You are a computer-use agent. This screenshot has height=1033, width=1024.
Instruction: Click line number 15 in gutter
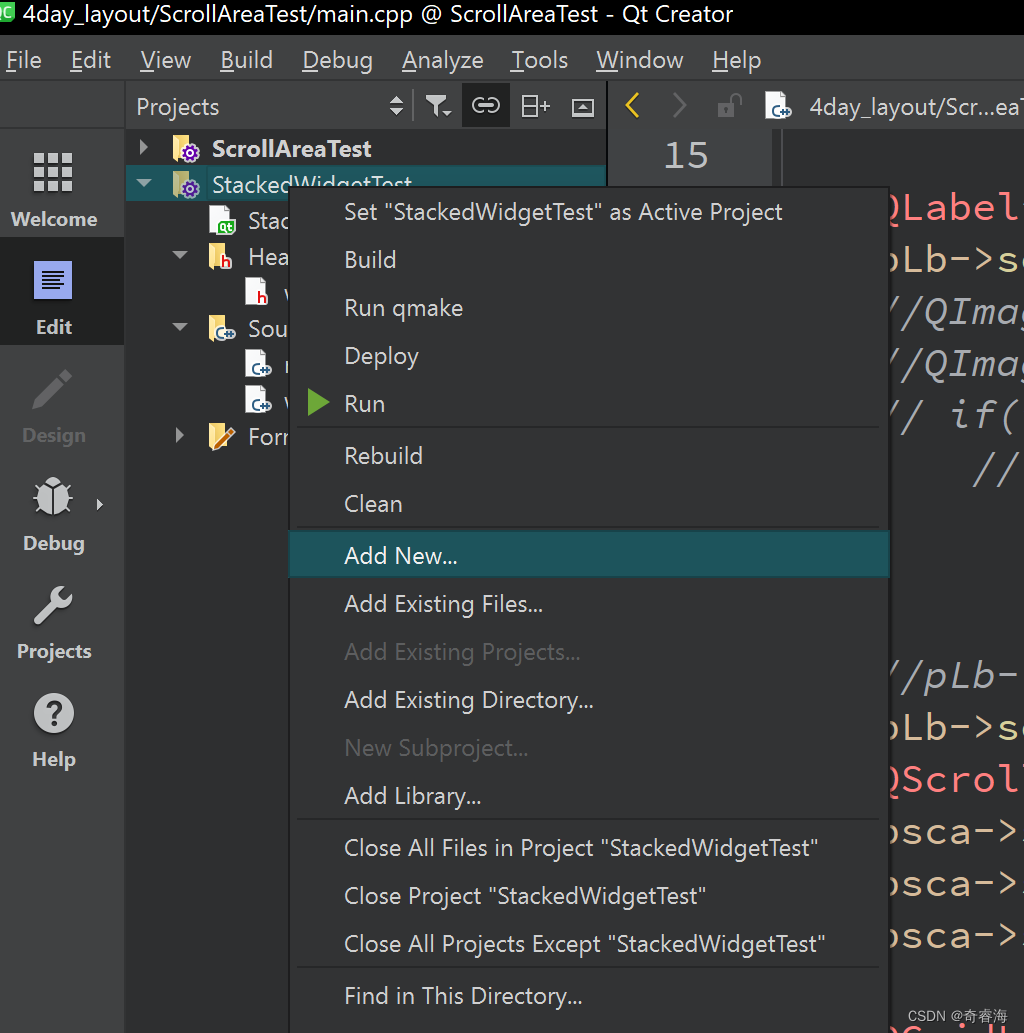(686, 155)
